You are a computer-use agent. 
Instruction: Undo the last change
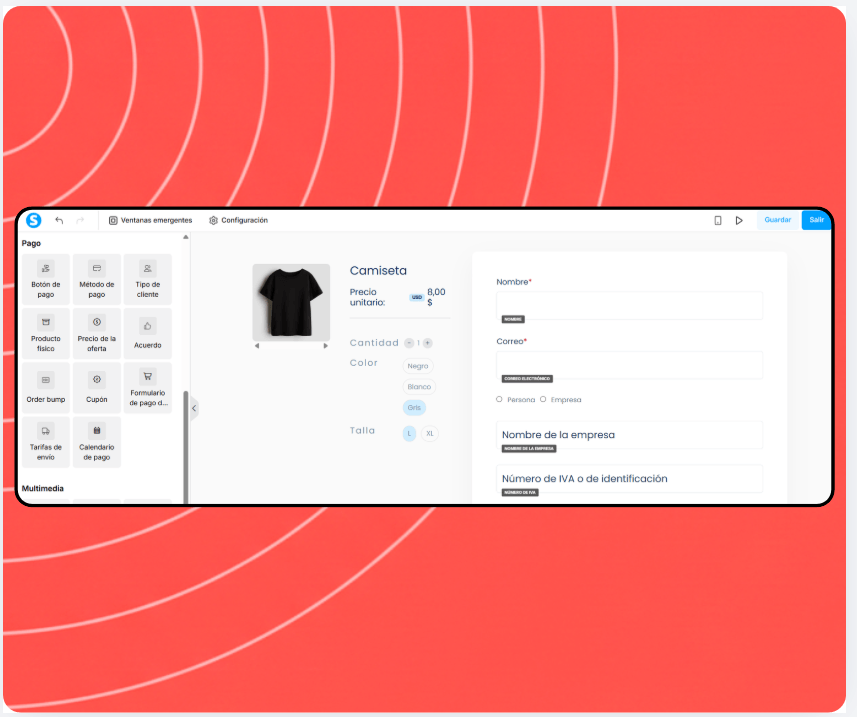pyautogui.click(x=59, y=220)
